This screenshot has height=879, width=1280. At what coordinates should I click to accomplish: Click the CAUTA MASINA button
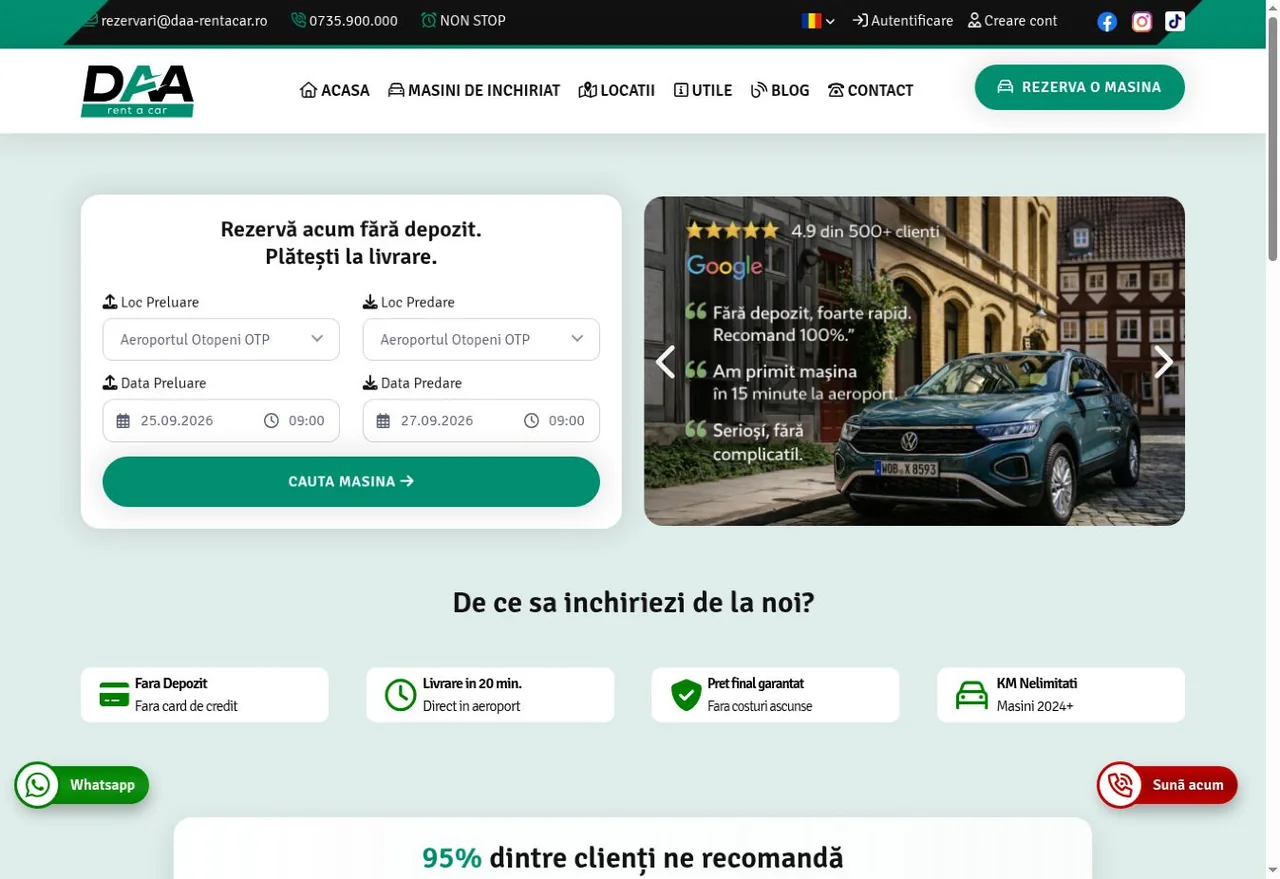pos(351,482)
